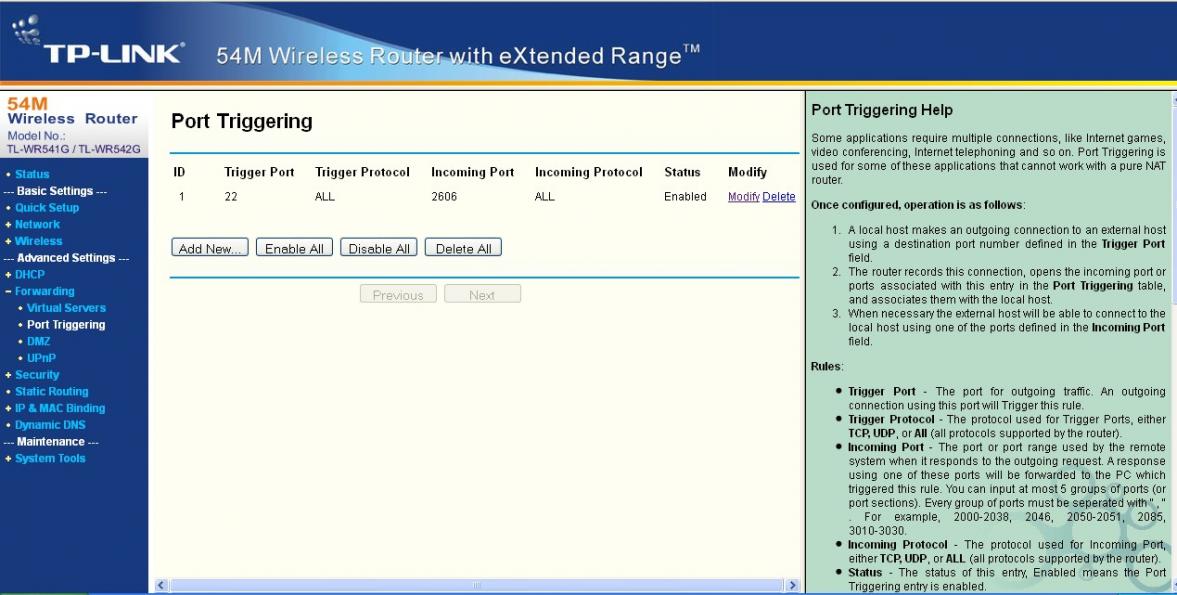Open Dynamic DNS settings page
The image size is (1177, 595).
tap(50, 425)
